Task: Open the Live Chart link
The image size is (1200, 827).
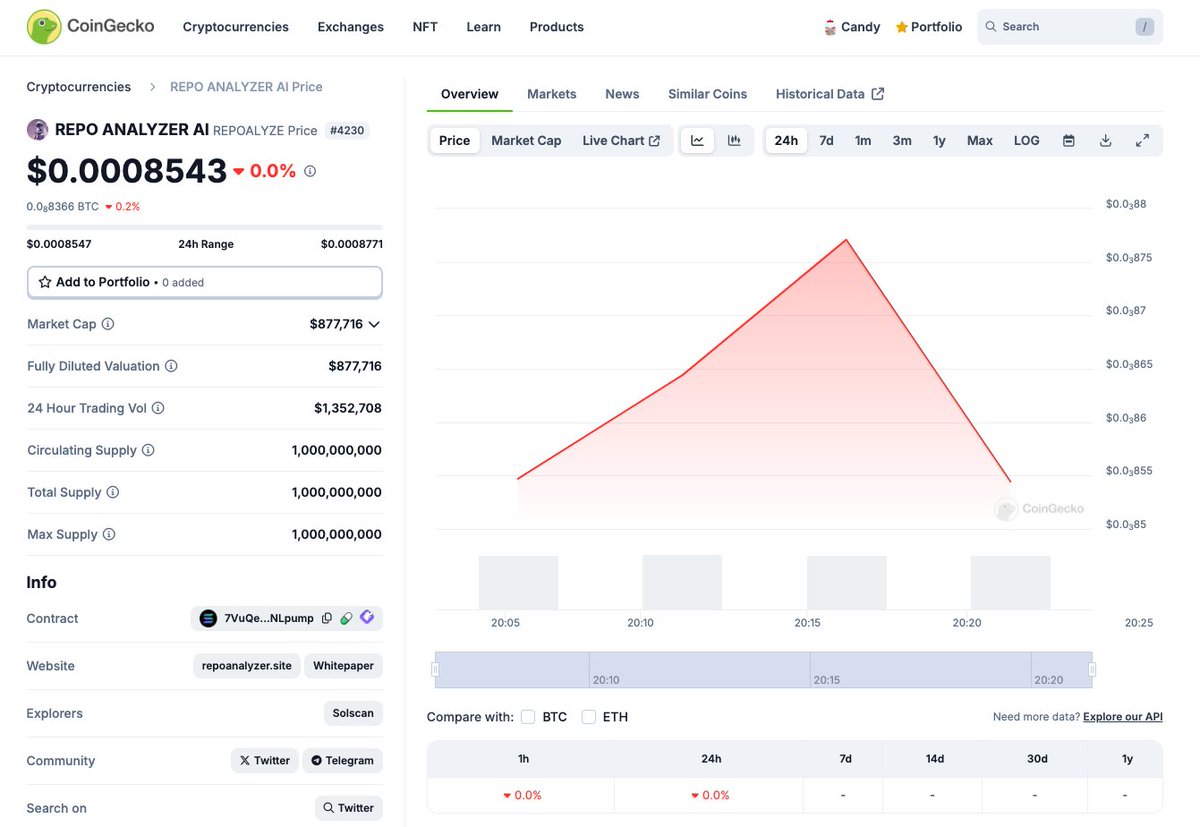Action: [x=621, y=141]
